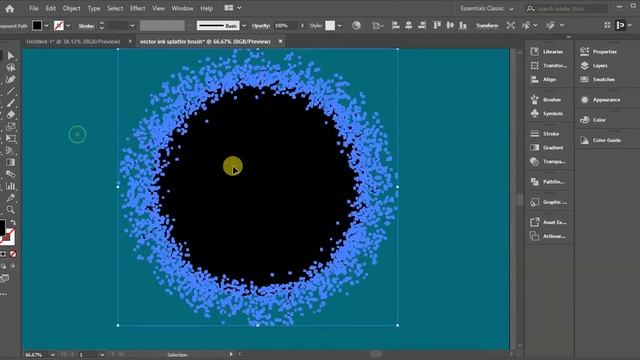The height and width of the screenshot is (360, 640).
Task: Align objects to vertical bottom
Action: (463, 25)
